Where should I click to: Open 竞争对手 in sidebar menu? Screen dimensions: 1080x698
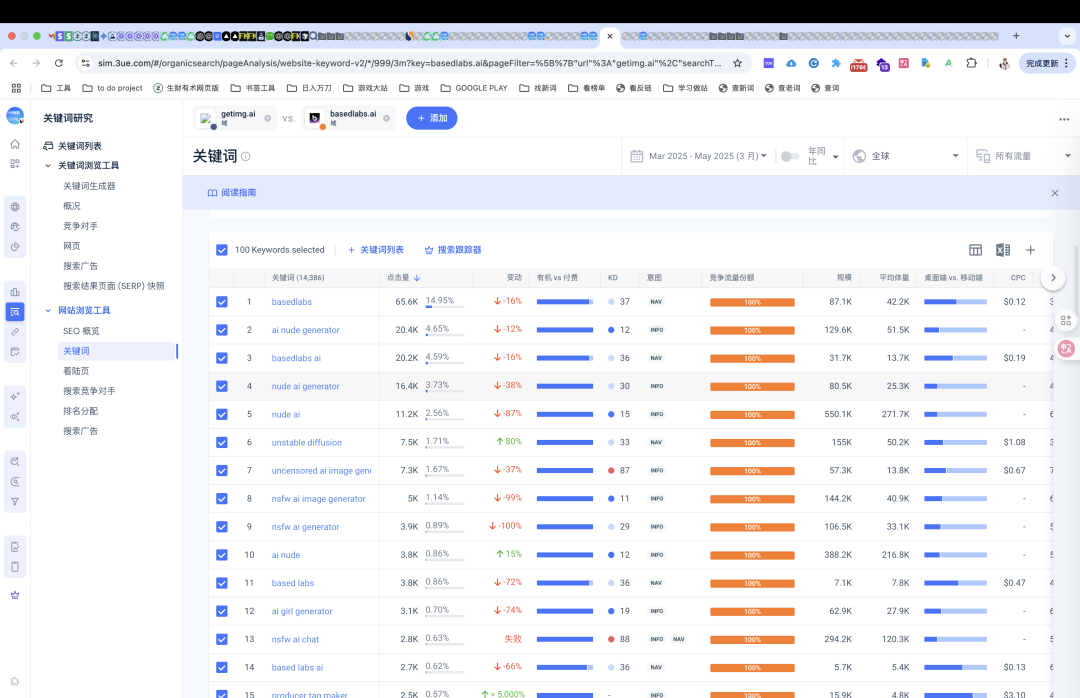80,226
